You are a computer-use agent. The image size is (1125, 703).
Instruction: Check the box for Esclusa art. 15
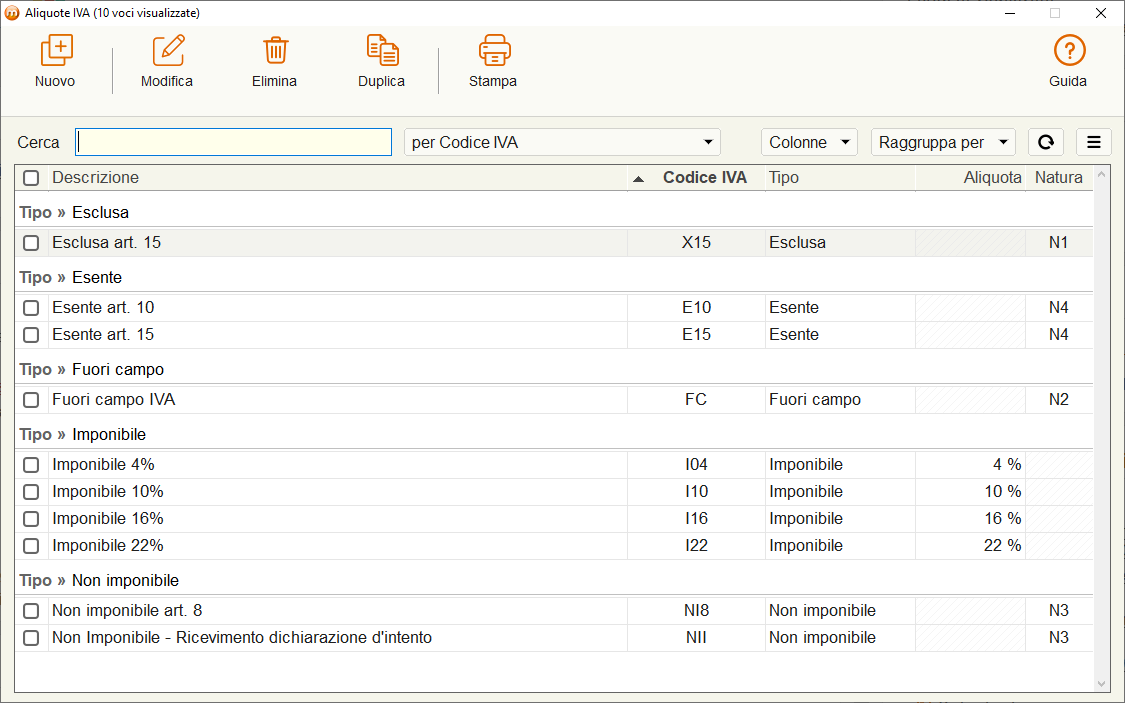click(x=31, y=243)
